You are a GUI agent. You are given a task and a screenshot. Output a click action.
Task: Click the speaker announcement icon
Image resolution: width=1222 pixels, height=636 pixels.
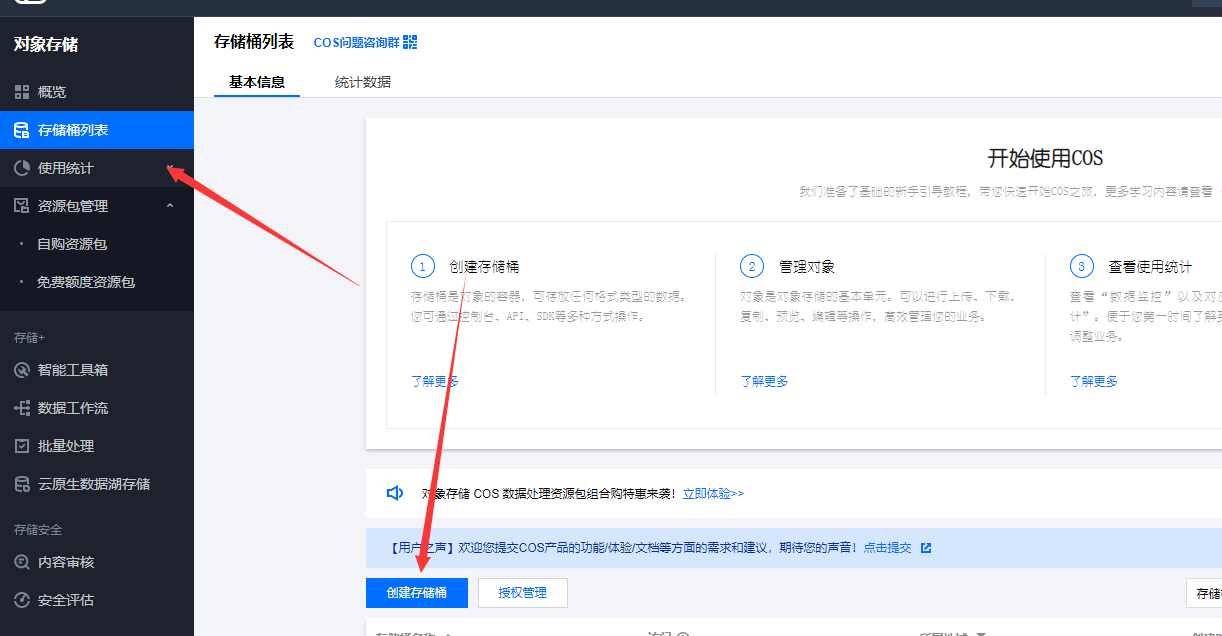(395, 493)
